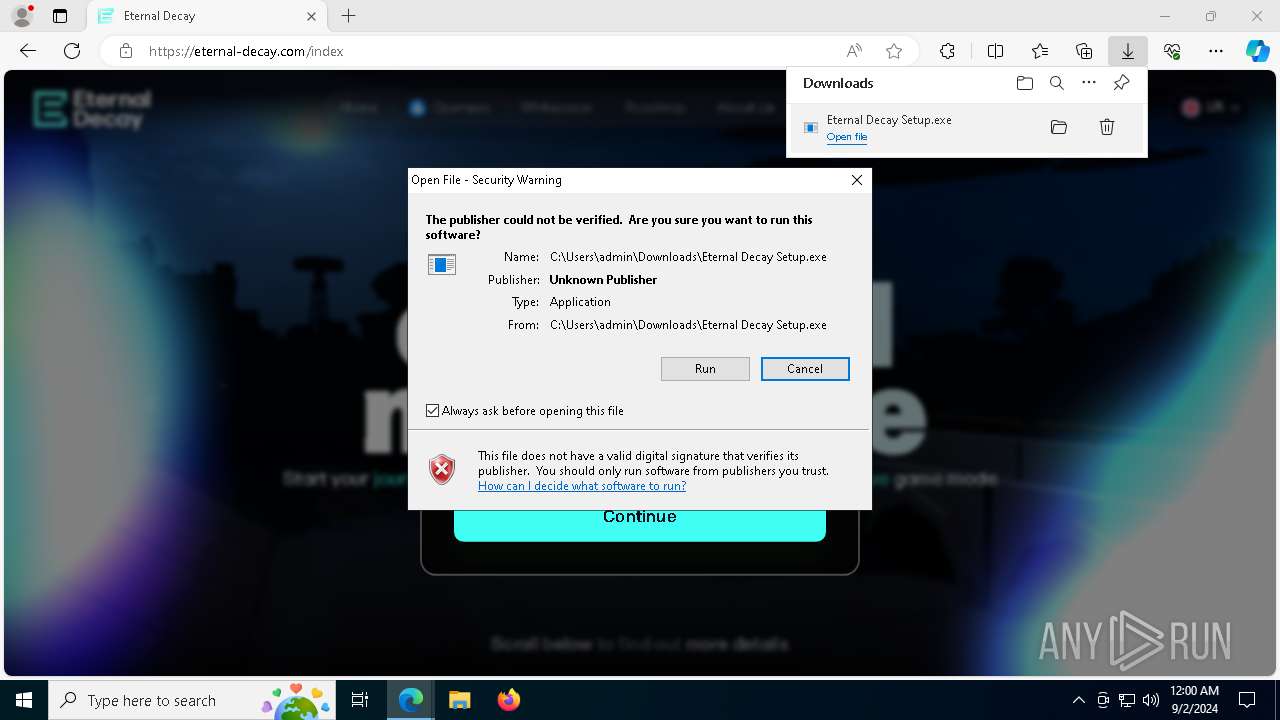The width and height of the screenshot is (1280, 720).
Task: Open the browser profile avatar
Action: (x=21, y=16)
